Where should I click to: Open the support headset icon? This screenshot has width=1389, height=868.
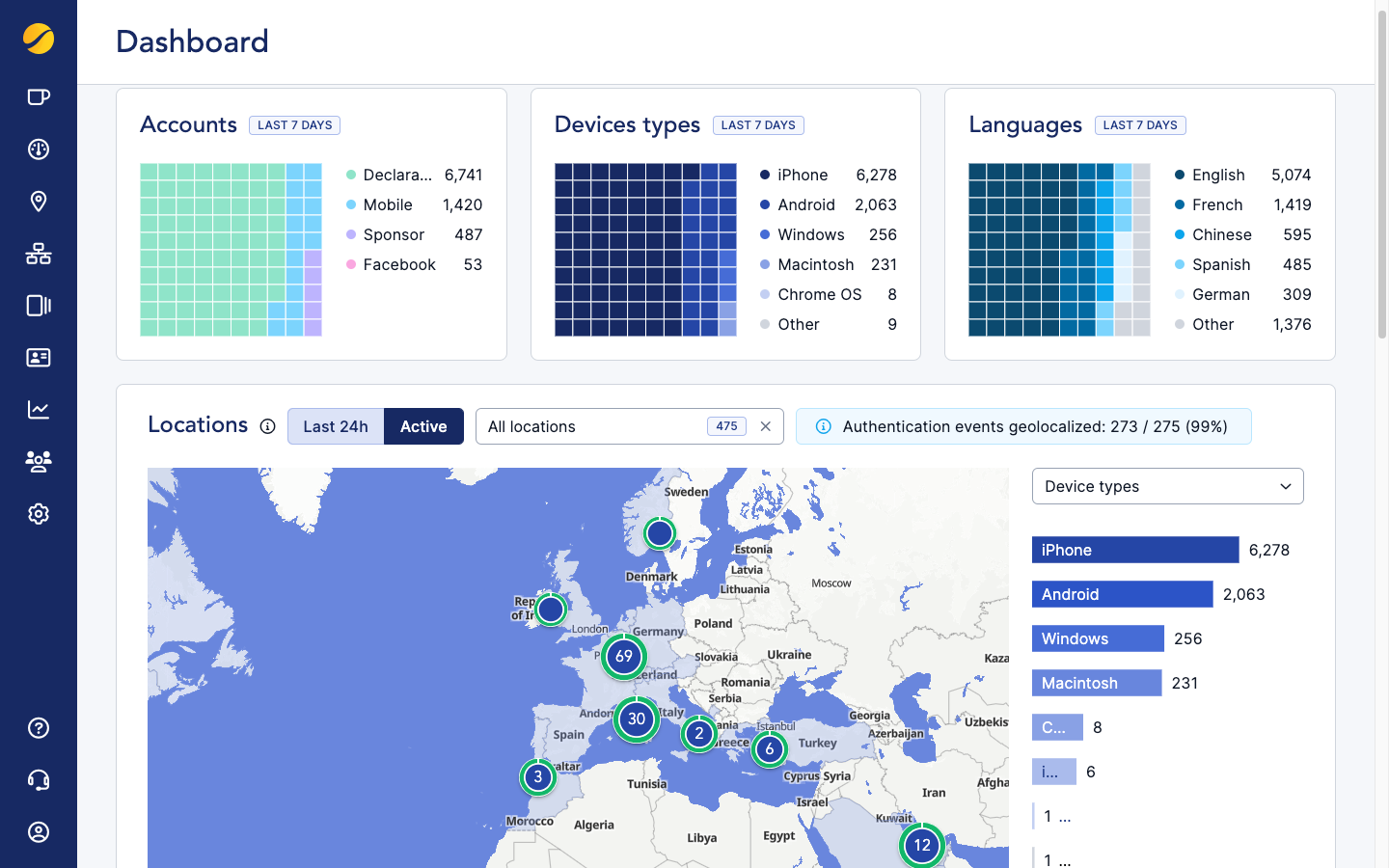click(39, 780)
